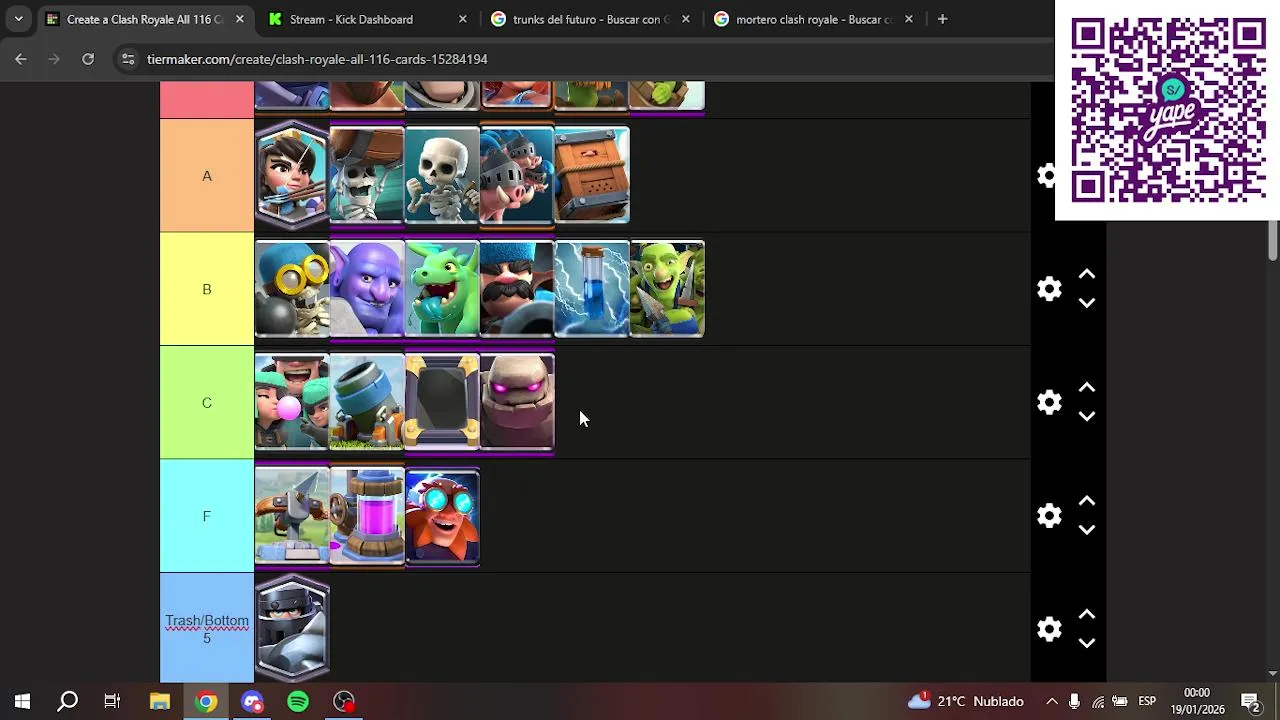This screenshot has height=720, width=1280.
Task: Close the Kick Dashboard tab
Action: (x=462, y=19)
